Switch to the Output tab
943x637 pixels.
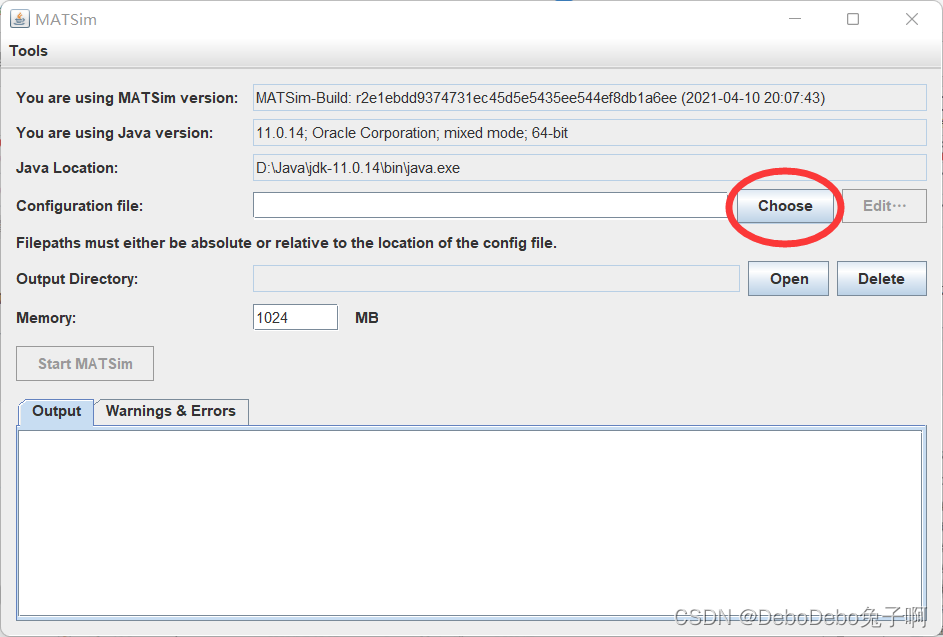click(x=57, y=411)
